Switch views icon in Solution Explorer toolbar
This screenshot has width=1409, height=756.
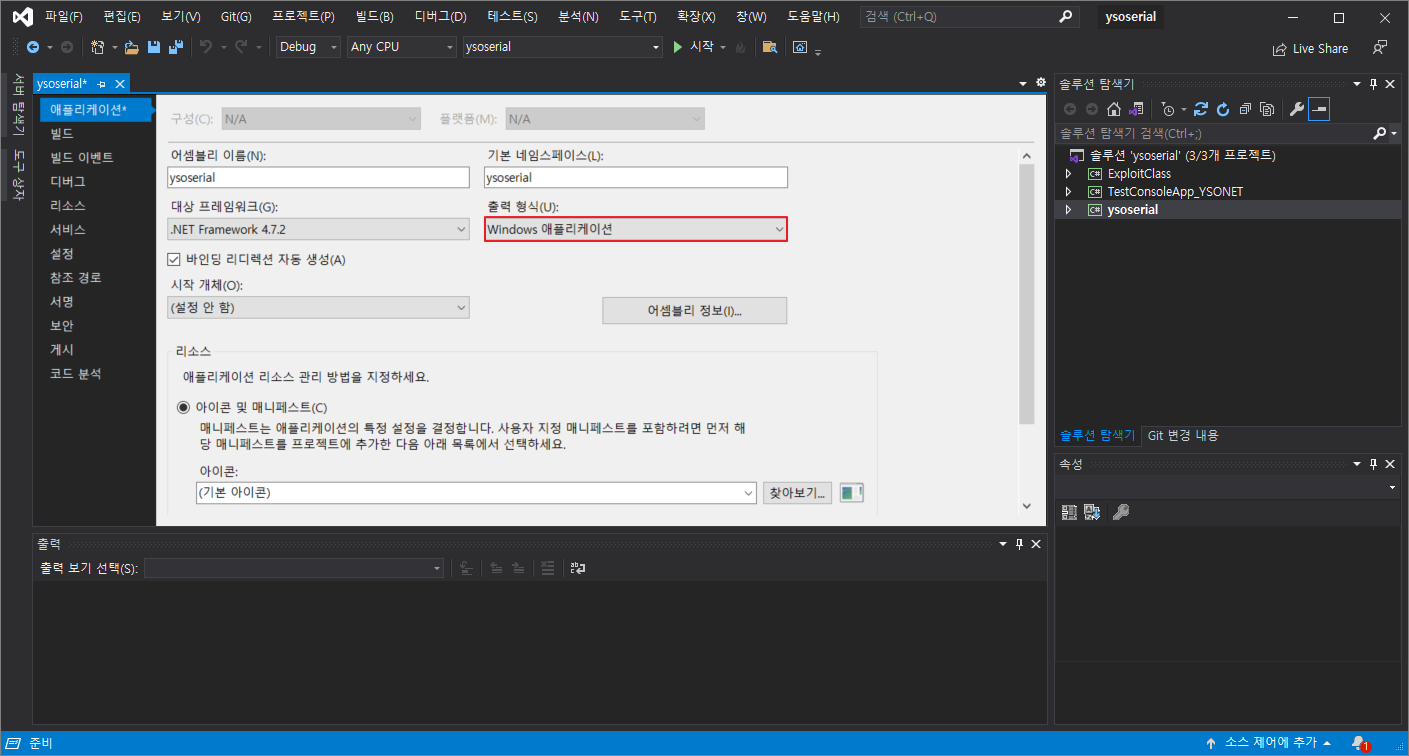[1136, 109]
